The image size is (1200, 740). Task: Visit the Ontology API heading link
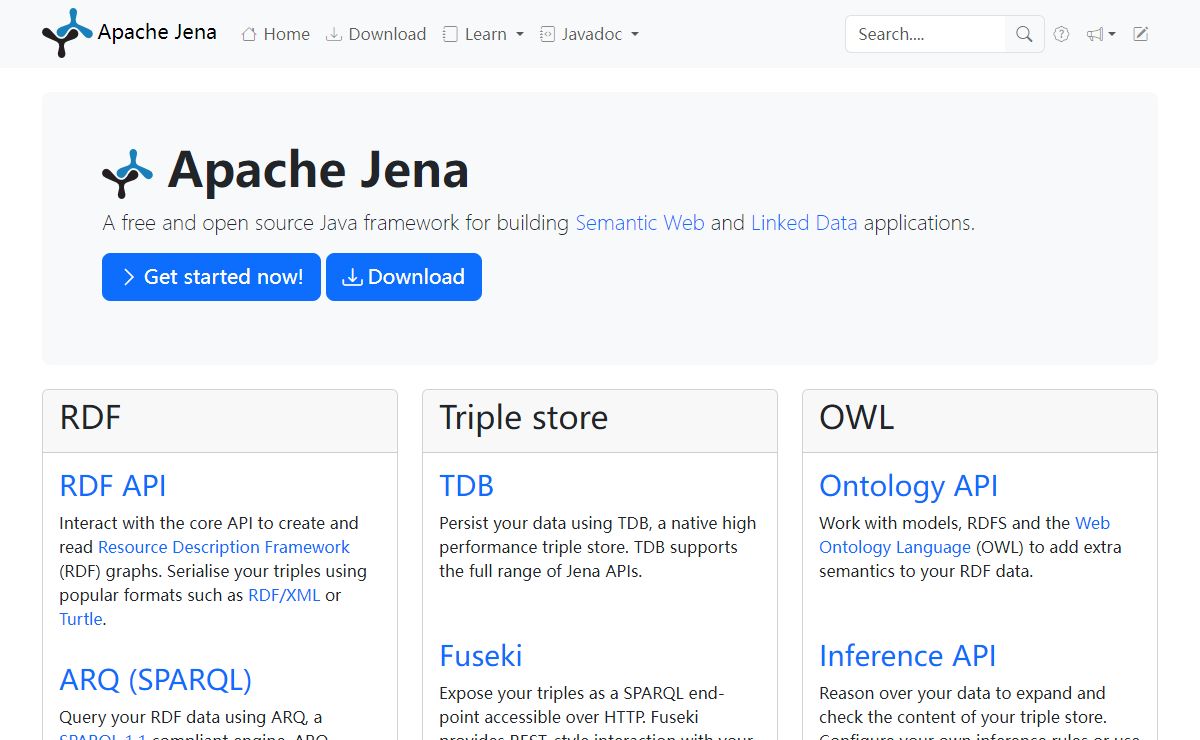908,486
